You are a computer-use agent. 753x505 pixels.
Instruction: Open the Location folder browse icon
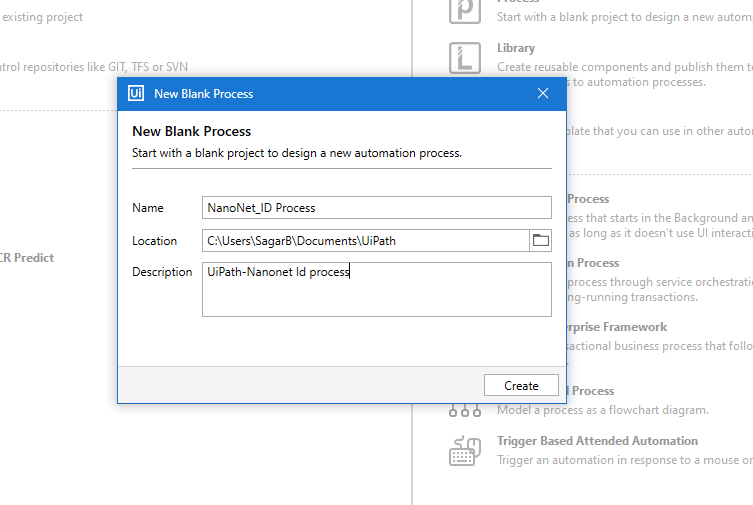coord(541,240)
